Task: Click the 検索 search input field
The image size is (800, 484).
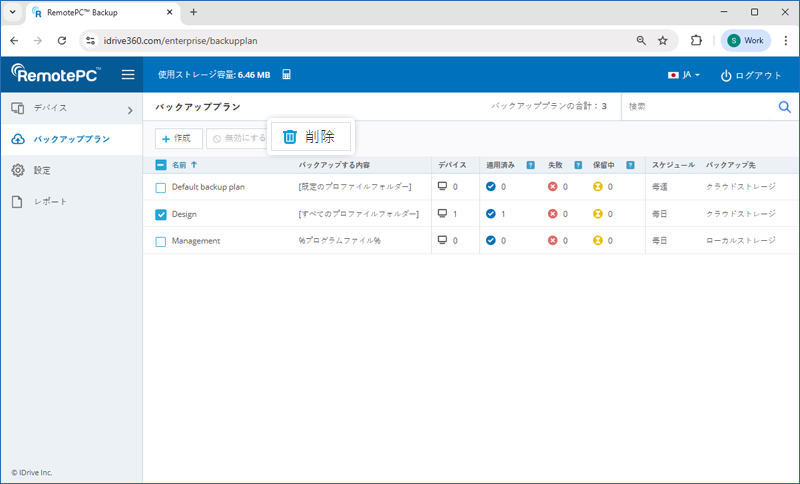Action: click(x=699, y=107)
